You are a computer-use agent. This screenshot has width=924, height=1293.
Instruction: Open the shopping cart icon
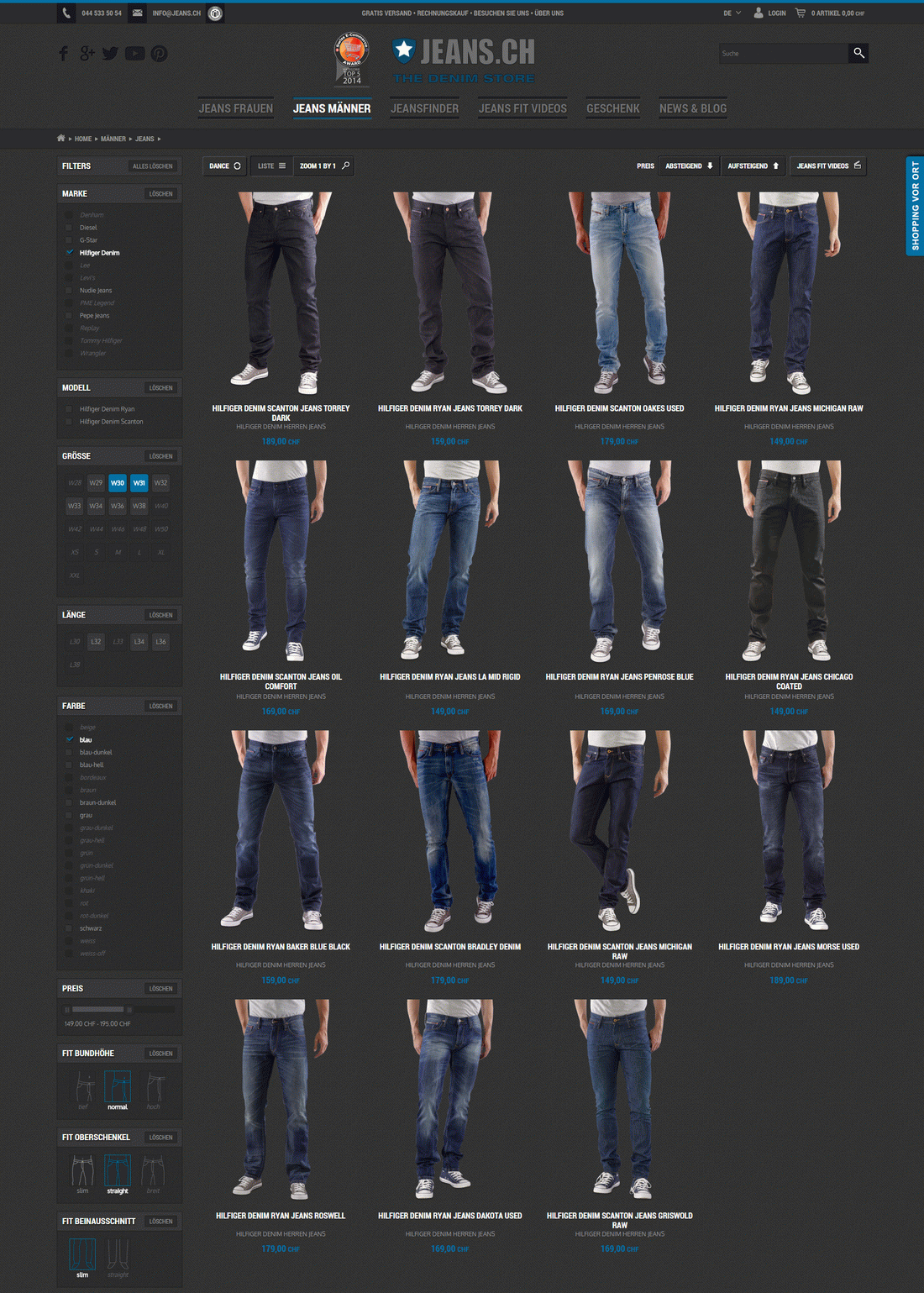[800, 13]
